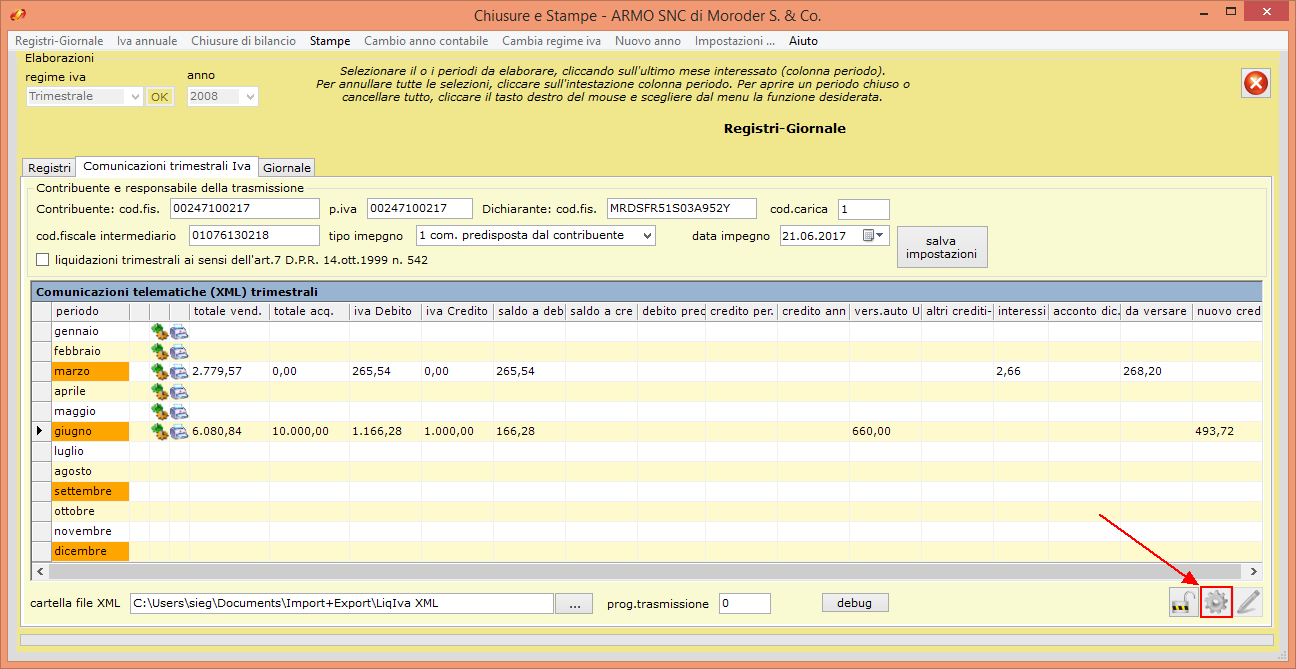Click the printer icon in the febbraio row
The width and height of the screenshot is (1296, 669).
(x=179, y=352)
